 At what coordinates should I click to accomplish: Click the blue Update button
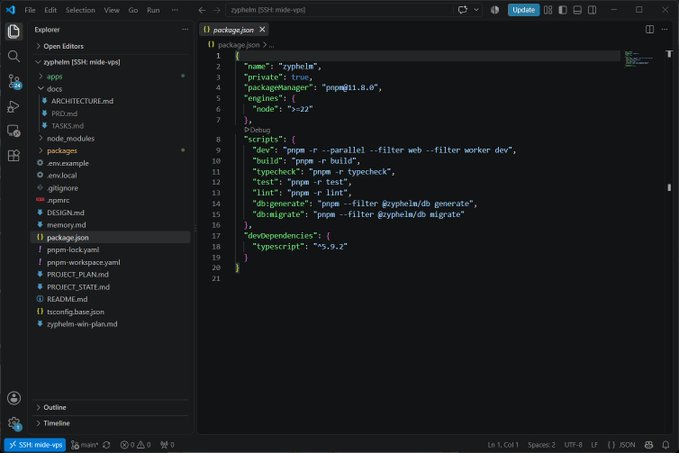pyautogui.click(x=523, y=10)
